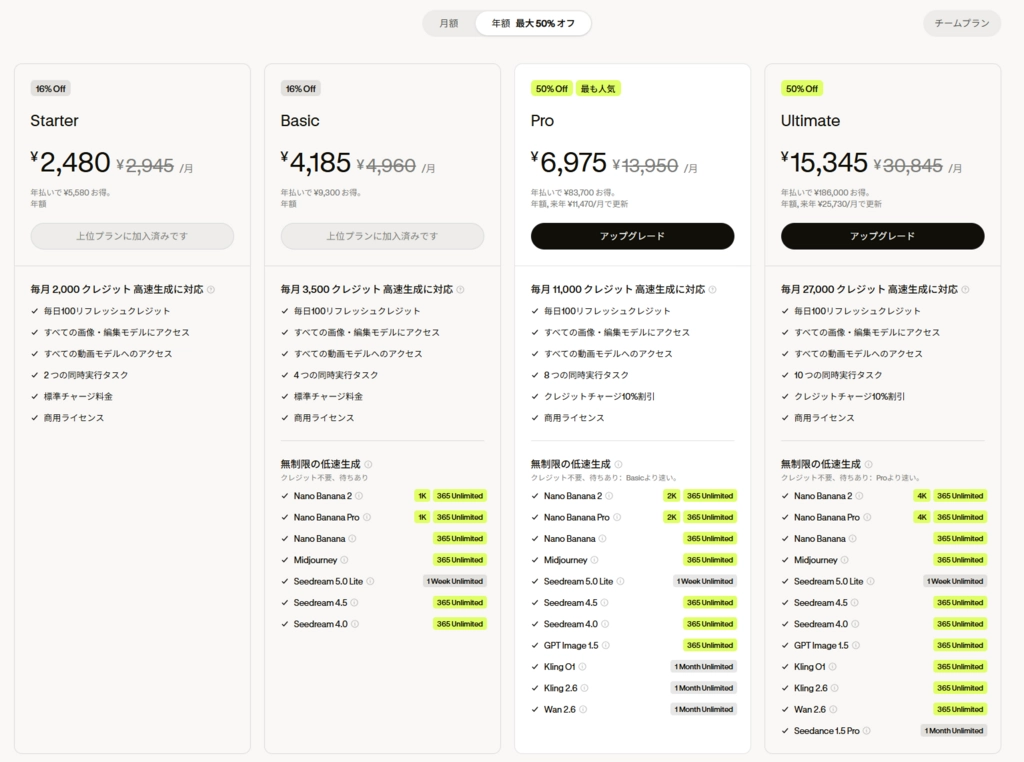Click info icon beside Pro 11,000 credits

[x=712, y=290]
